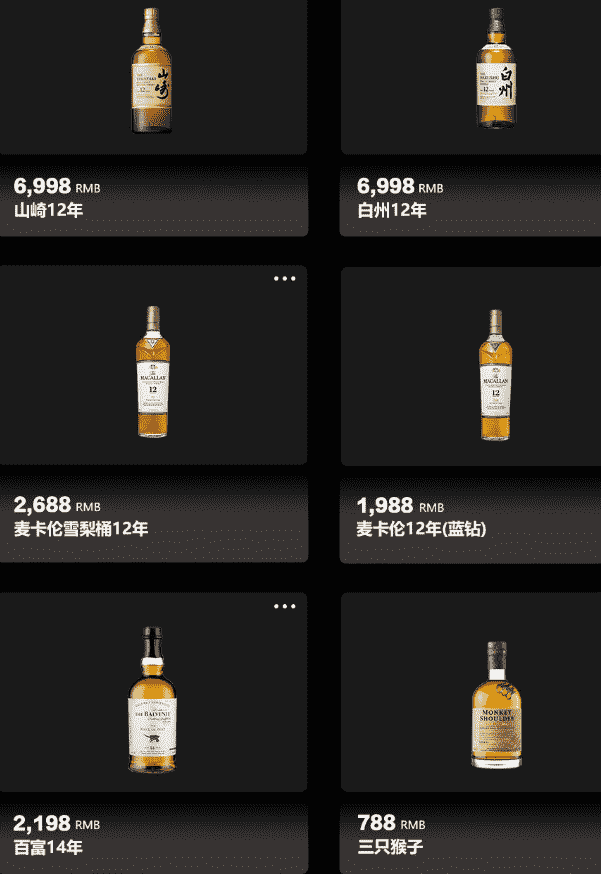
Task: Select the Monkey Shoulder bottle image
Action: point(497,705)
